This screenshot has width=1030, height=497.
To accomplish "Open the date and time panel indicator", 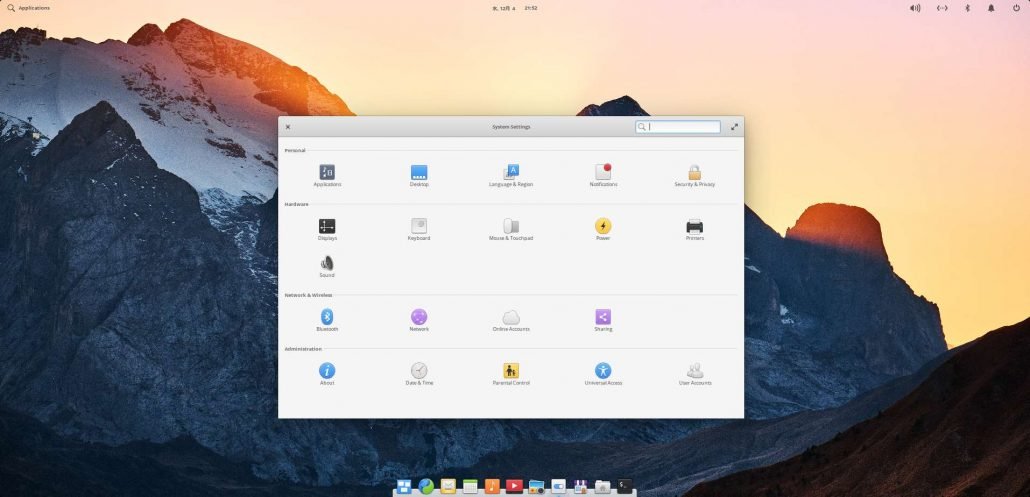I will coord(515,8).
